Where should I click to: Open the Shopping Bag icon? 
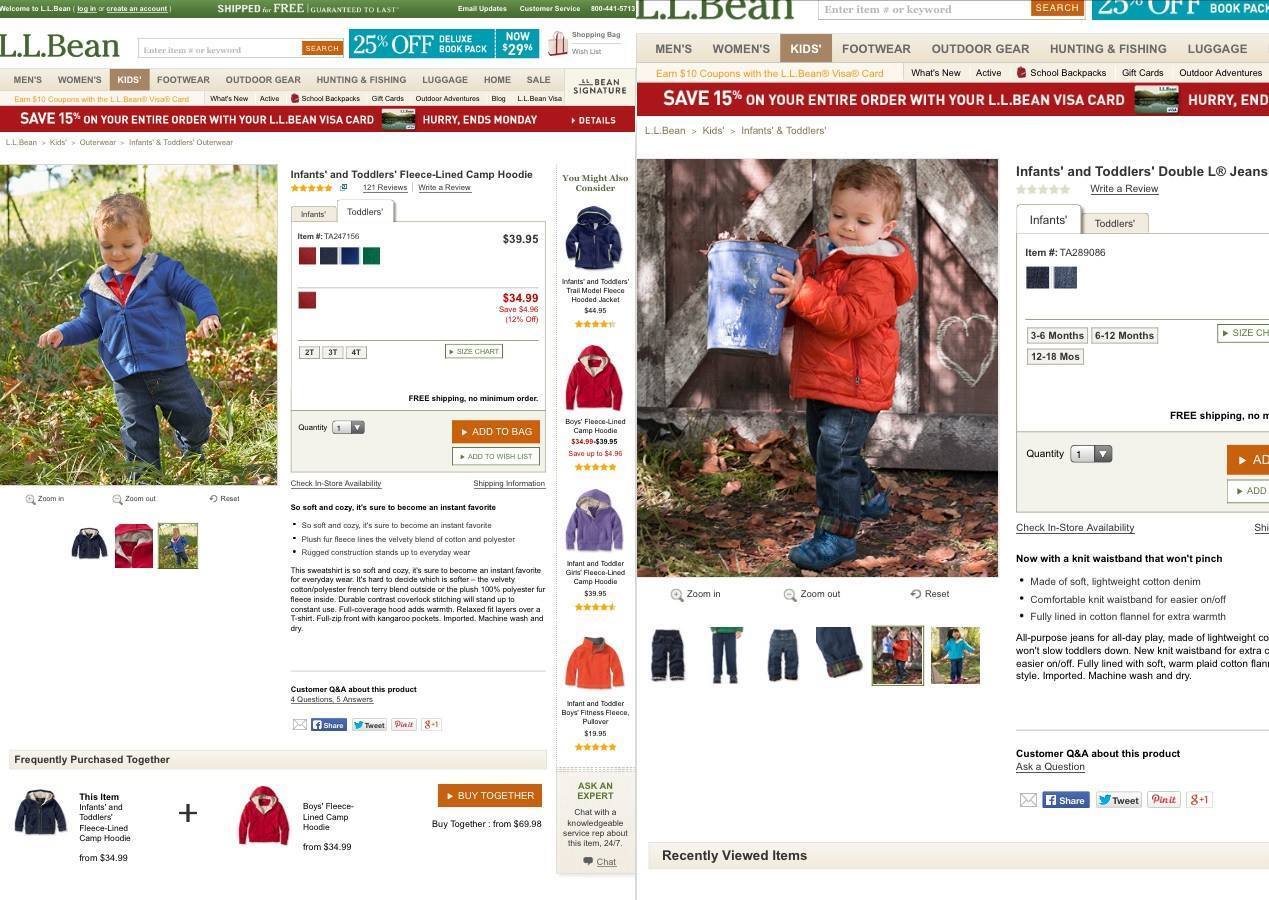tap(557, 43)
